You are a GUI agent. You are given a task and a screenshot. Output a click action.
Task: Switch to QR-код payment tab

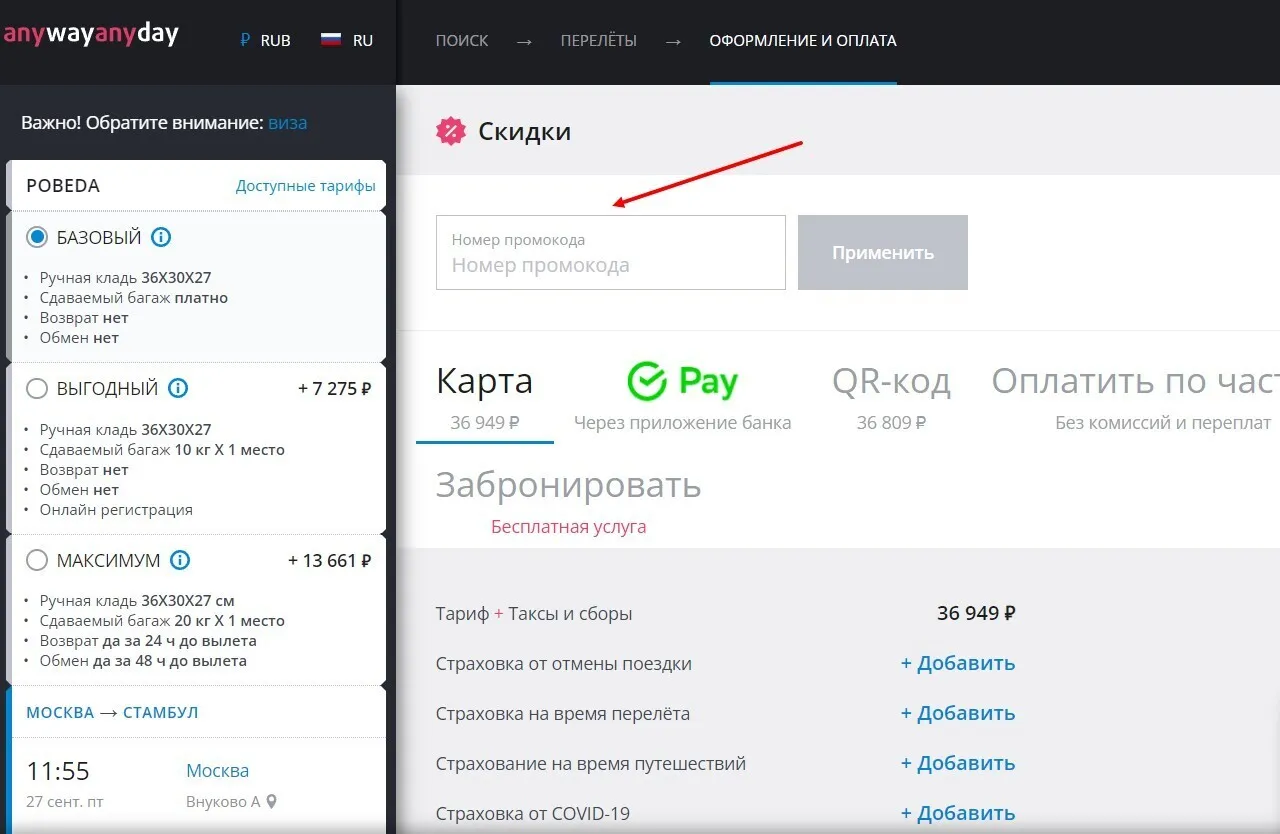(891, 395)
